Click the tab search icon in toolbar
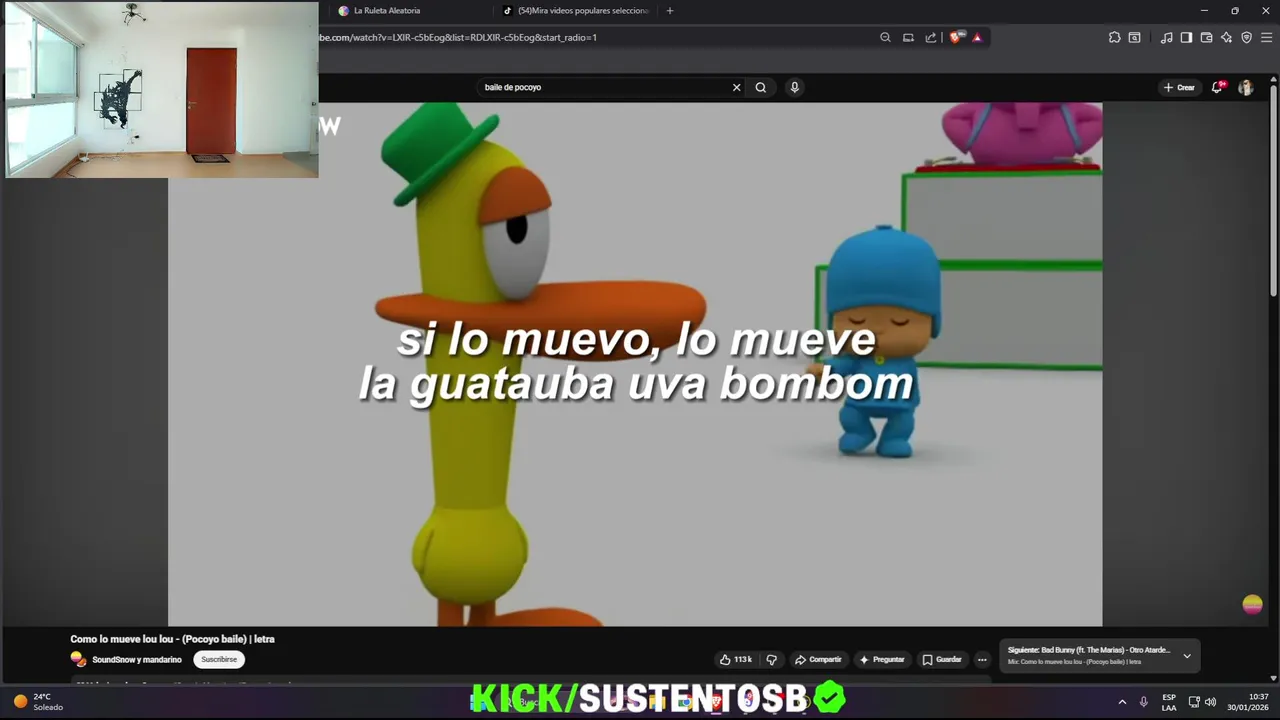This screenshot has height=720, width=1280. coord(1134,37)
